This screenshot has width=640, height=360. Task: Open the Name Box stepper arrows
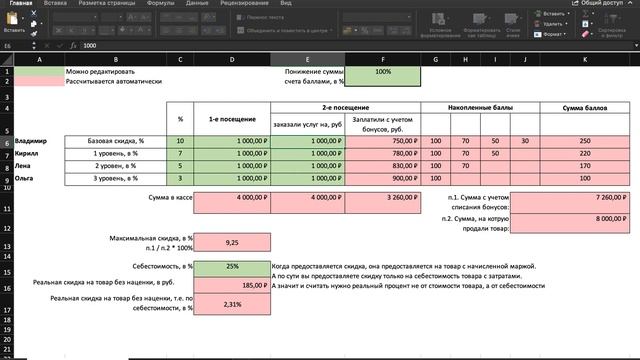(x=34, y=46)
